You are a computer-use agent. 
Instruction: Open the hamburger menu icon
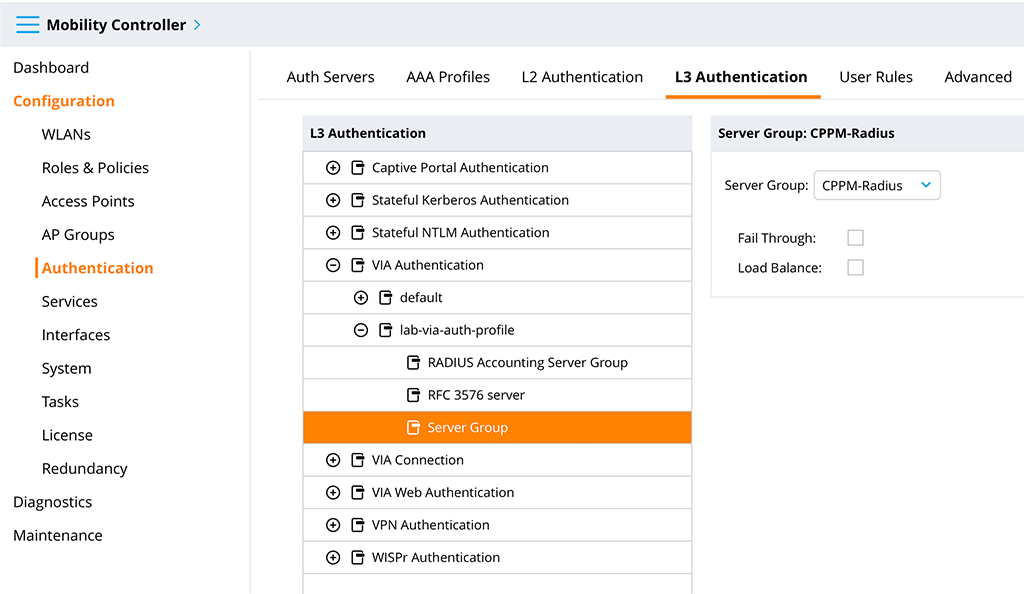27,24
